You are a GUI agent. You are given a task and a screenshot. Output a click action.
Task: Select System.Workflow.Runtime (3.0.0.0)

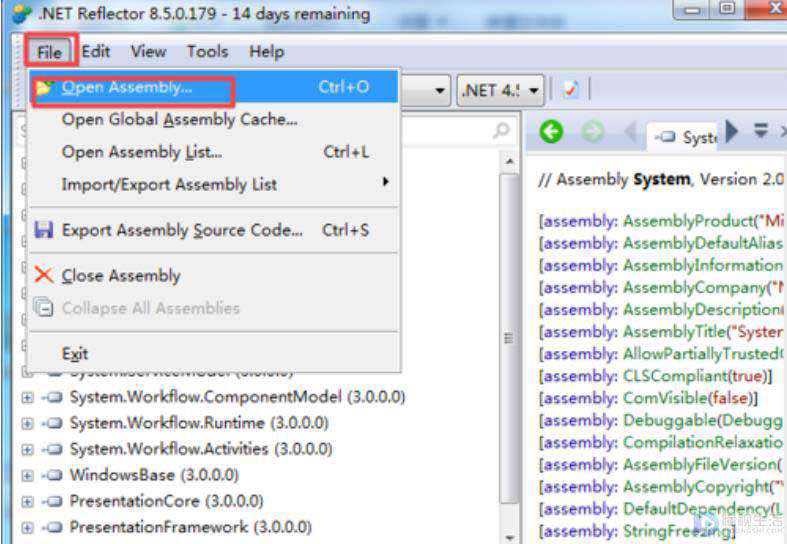(199, 423)
